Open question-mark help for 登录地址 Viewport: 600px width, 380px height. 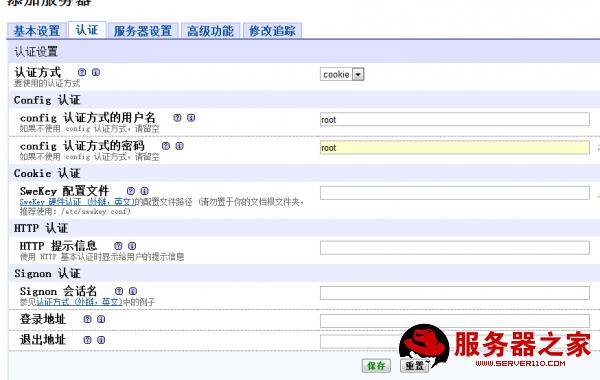[x=88, y=319]
